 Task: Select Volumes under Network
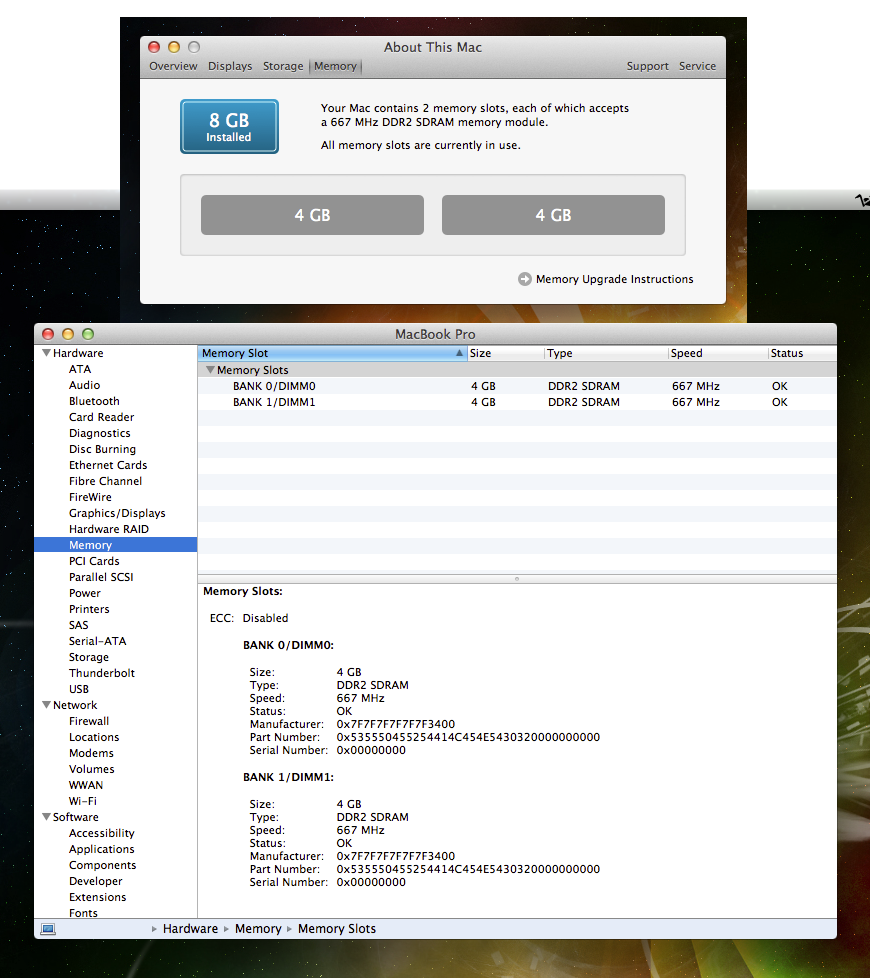[x=92, y=769]
